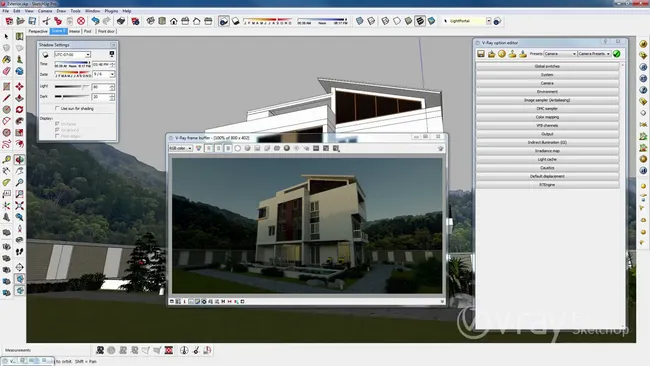The image size is (650, 366).
Task: Open the Plugins menu
Action: pyautogui.click(x=111, y=11)
